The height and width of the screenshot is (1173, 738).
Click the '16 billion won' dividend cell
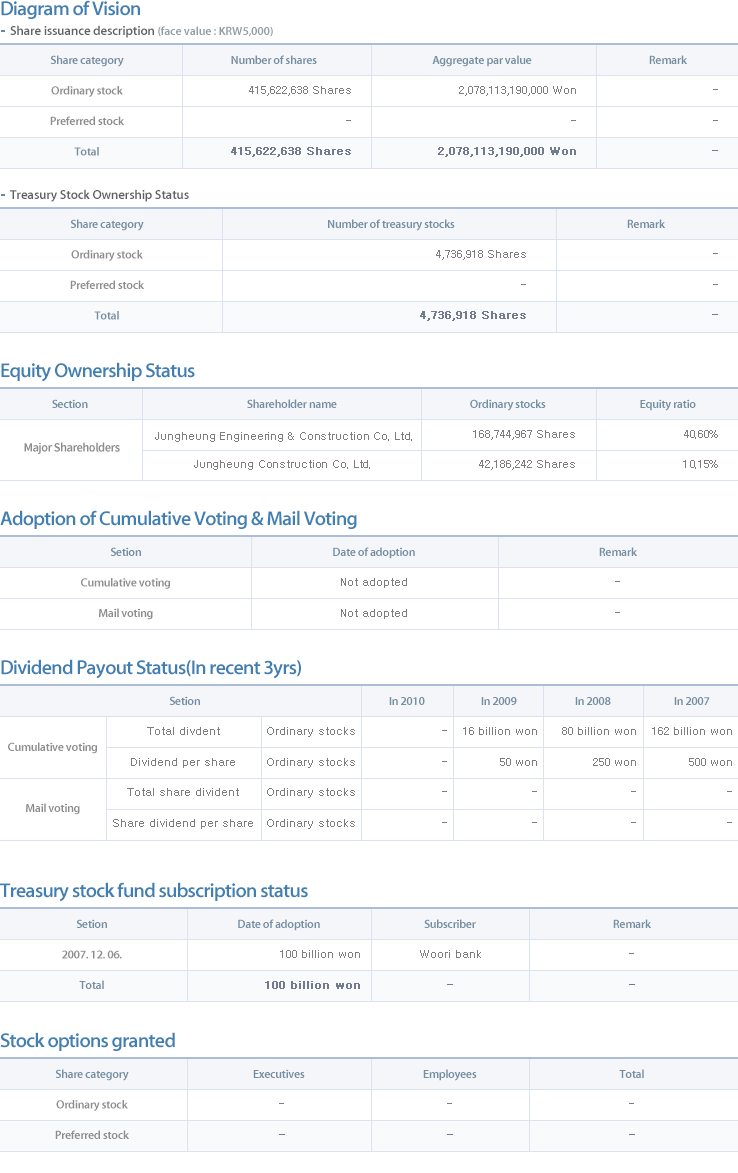pos(499,731)
